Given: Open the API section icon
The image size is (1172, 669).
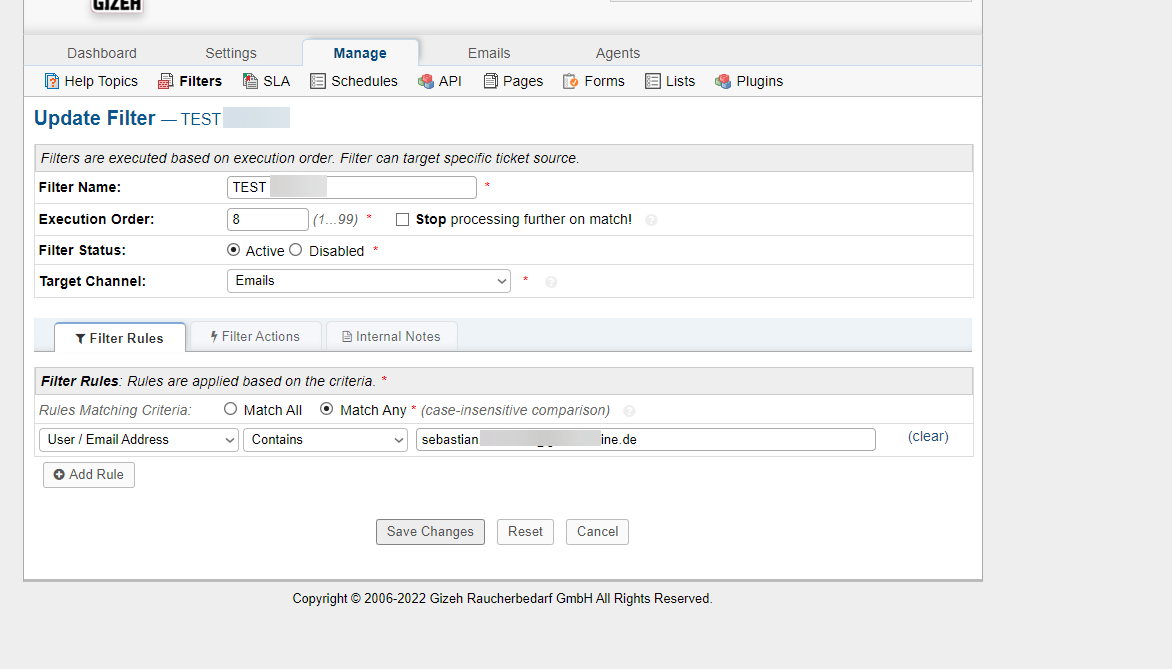Looking at the screenshot, I should click(x=426, y=81).
